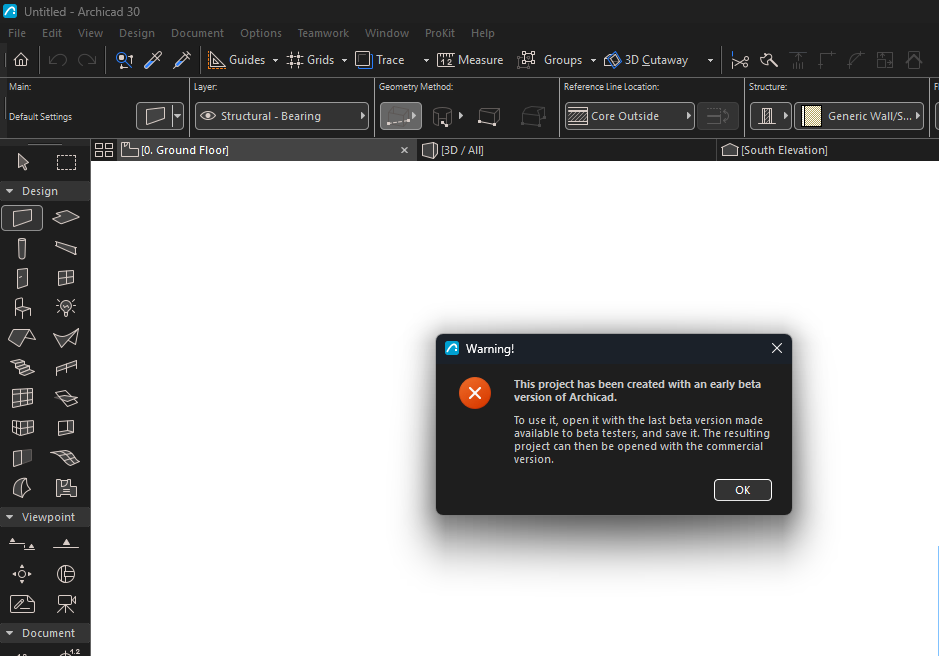
Task: Select the Column tool icon
Action: click(x=22, y=248)
